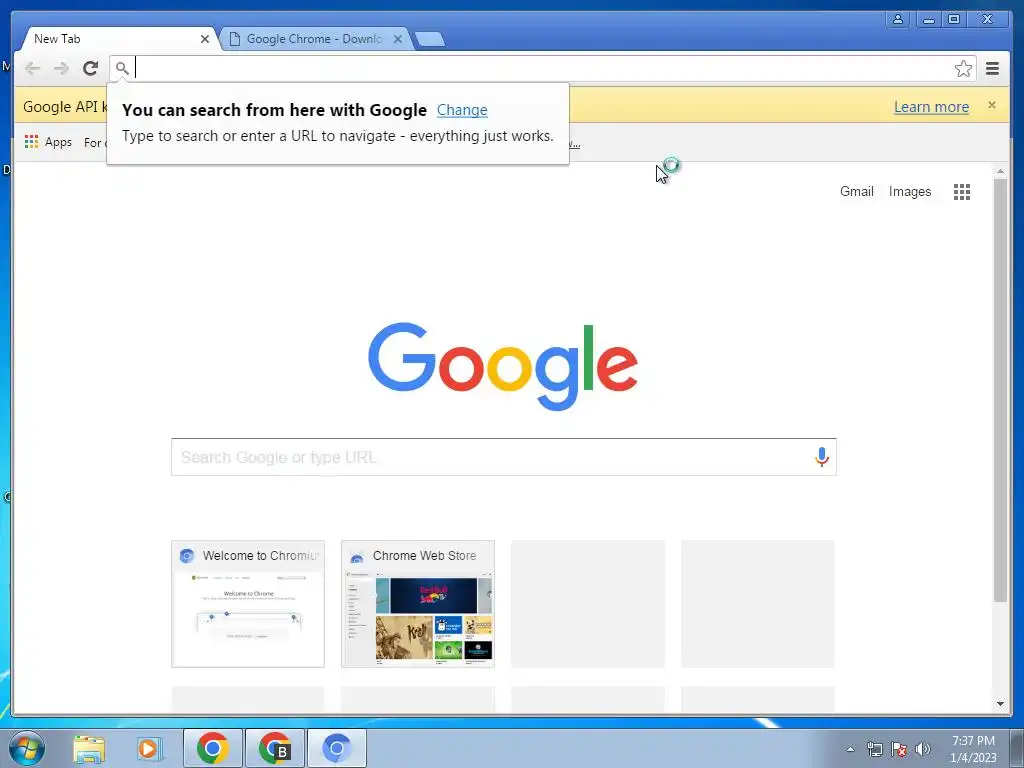Open the Chrome hamburger menu
1024x768 pixels.
coord(992,69)
